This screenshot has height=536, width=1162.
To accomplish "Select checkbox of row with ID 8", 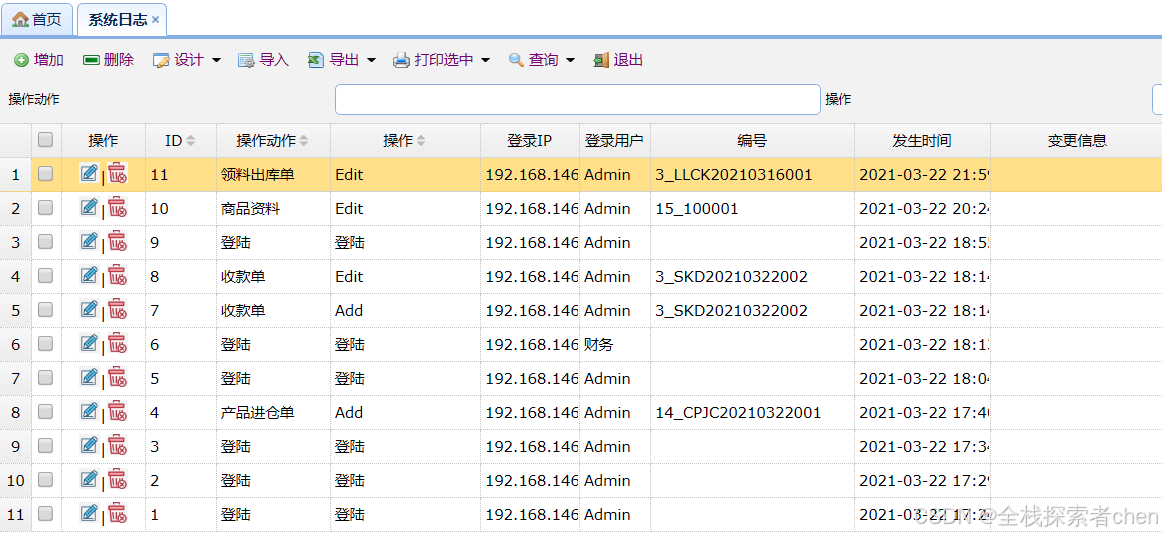I will [x=45, y=276].
